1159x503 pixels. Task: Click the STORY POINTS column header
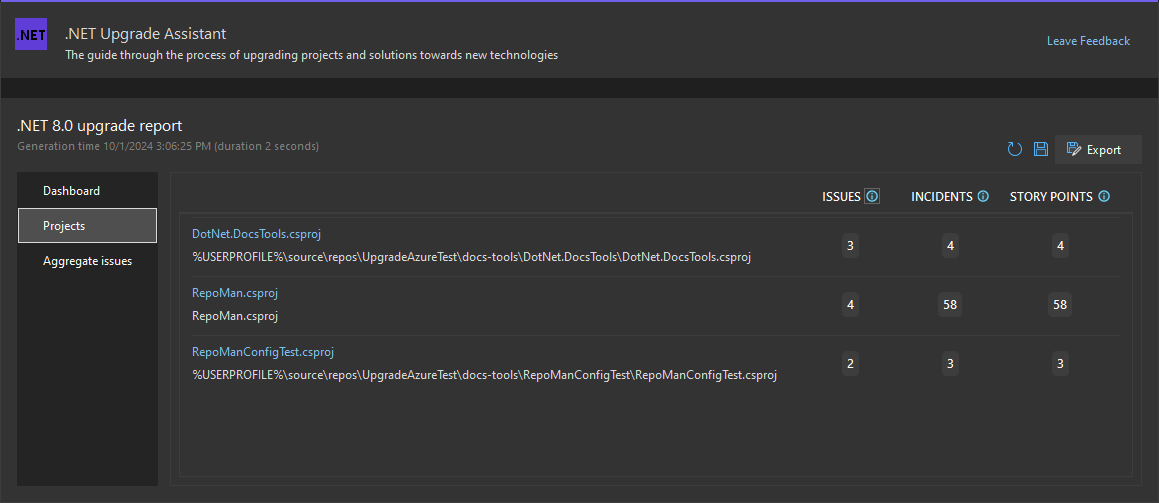pos(1051,196)
